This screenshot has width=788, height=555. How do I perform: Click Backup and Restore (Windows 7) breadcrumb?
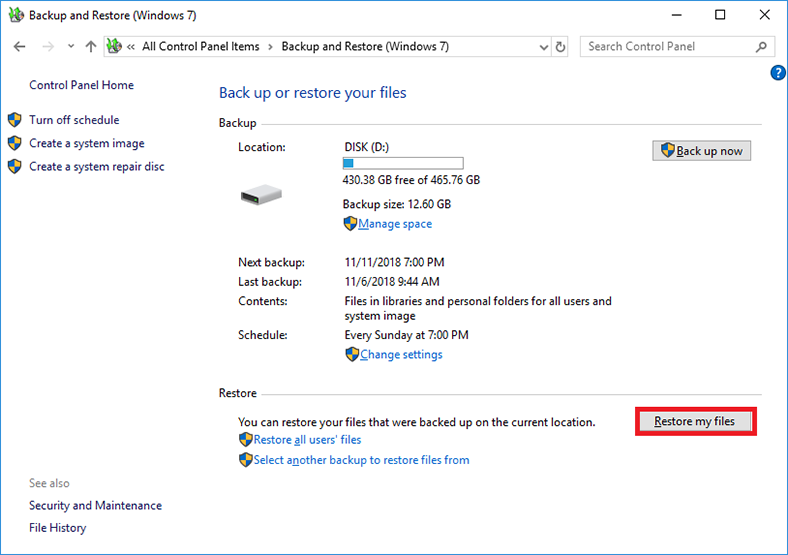tap(365, 47)
